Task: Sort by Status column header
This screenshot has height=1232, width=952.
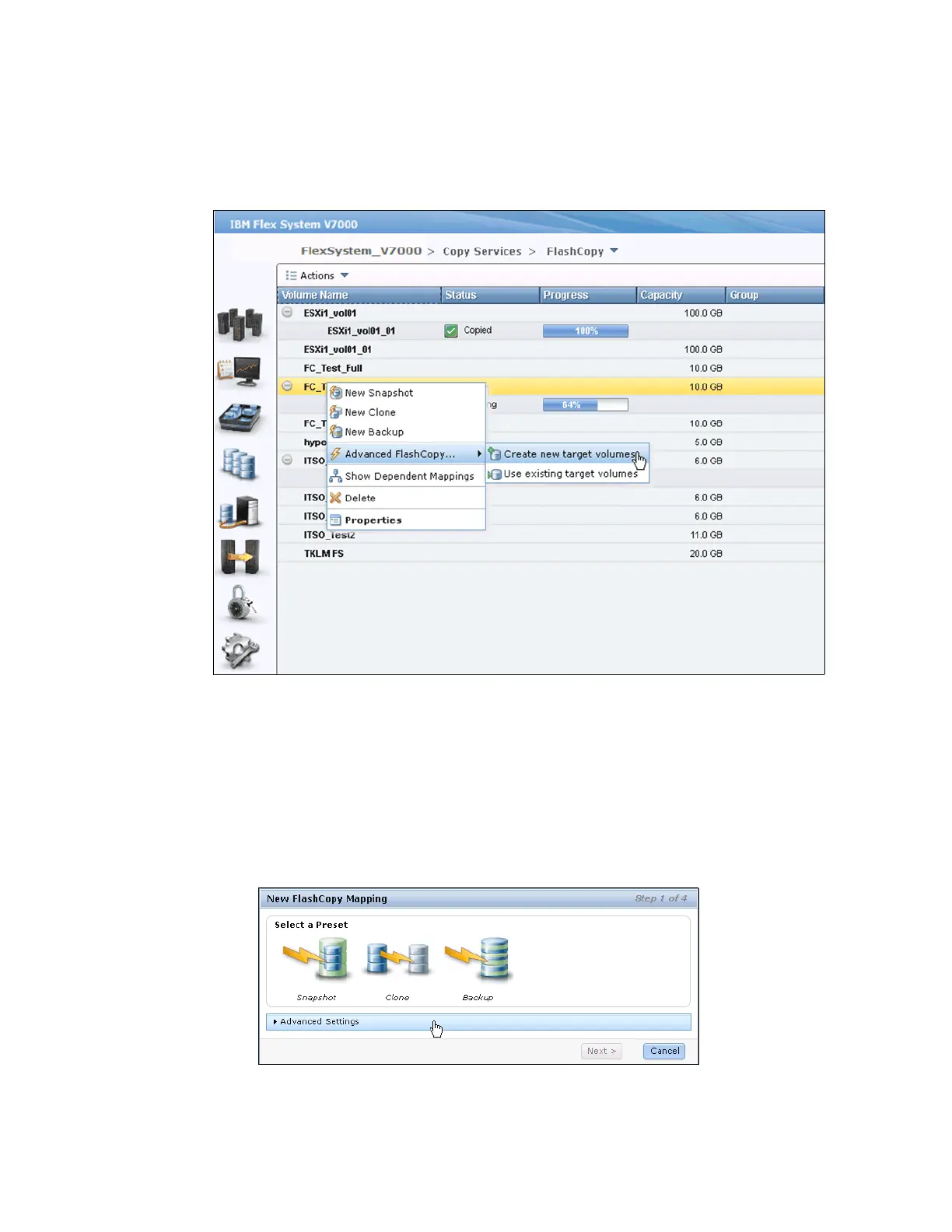Action: 490,295
